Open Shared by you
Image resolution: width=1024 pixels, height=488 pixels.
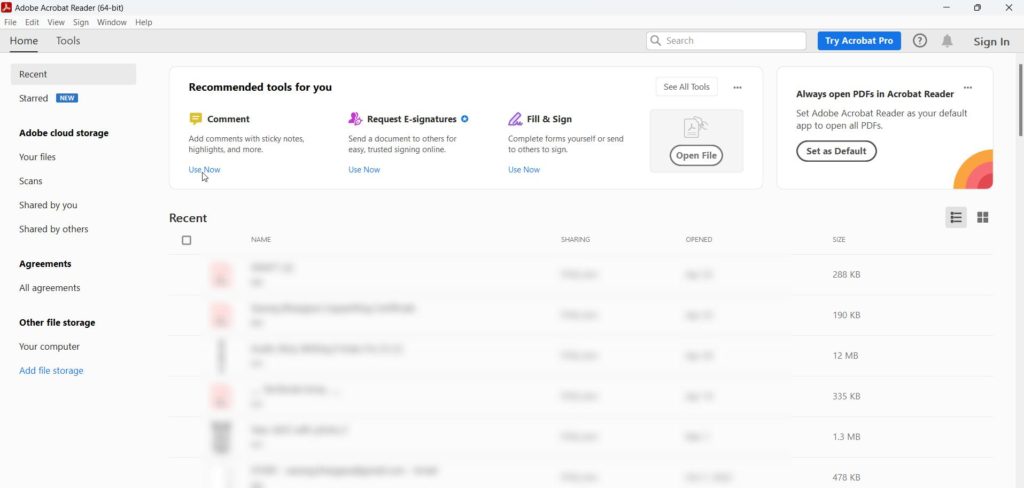click(x=48, y=205)
